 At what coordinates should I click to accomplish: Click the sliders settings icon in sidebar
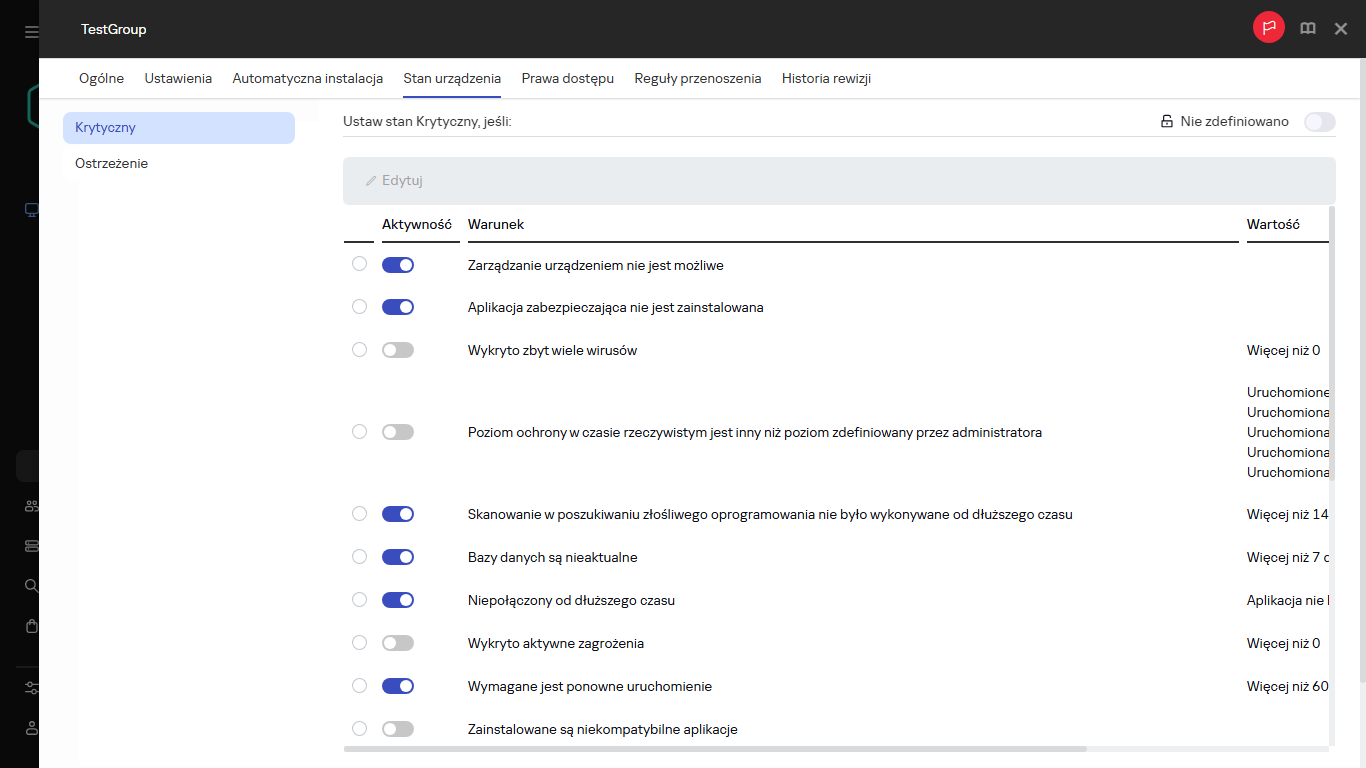(32, 688)
